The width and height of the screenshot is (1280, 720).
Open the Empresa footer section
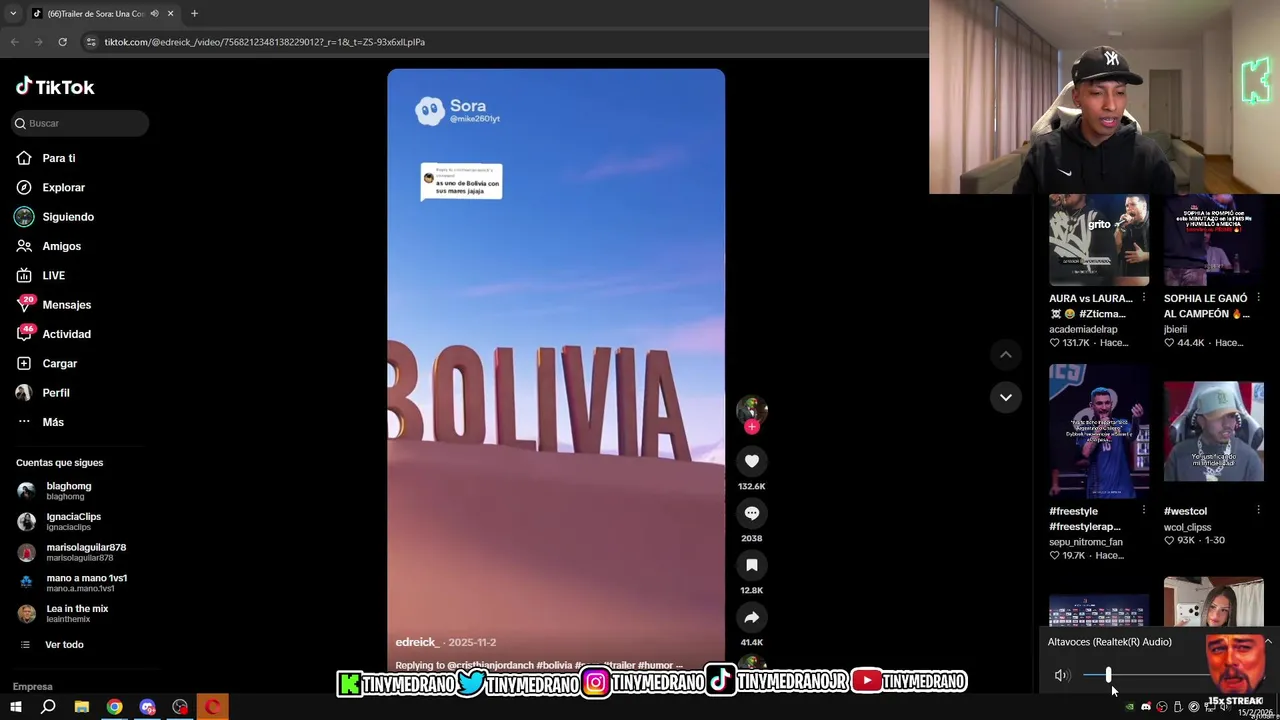[x=33, y=687]
